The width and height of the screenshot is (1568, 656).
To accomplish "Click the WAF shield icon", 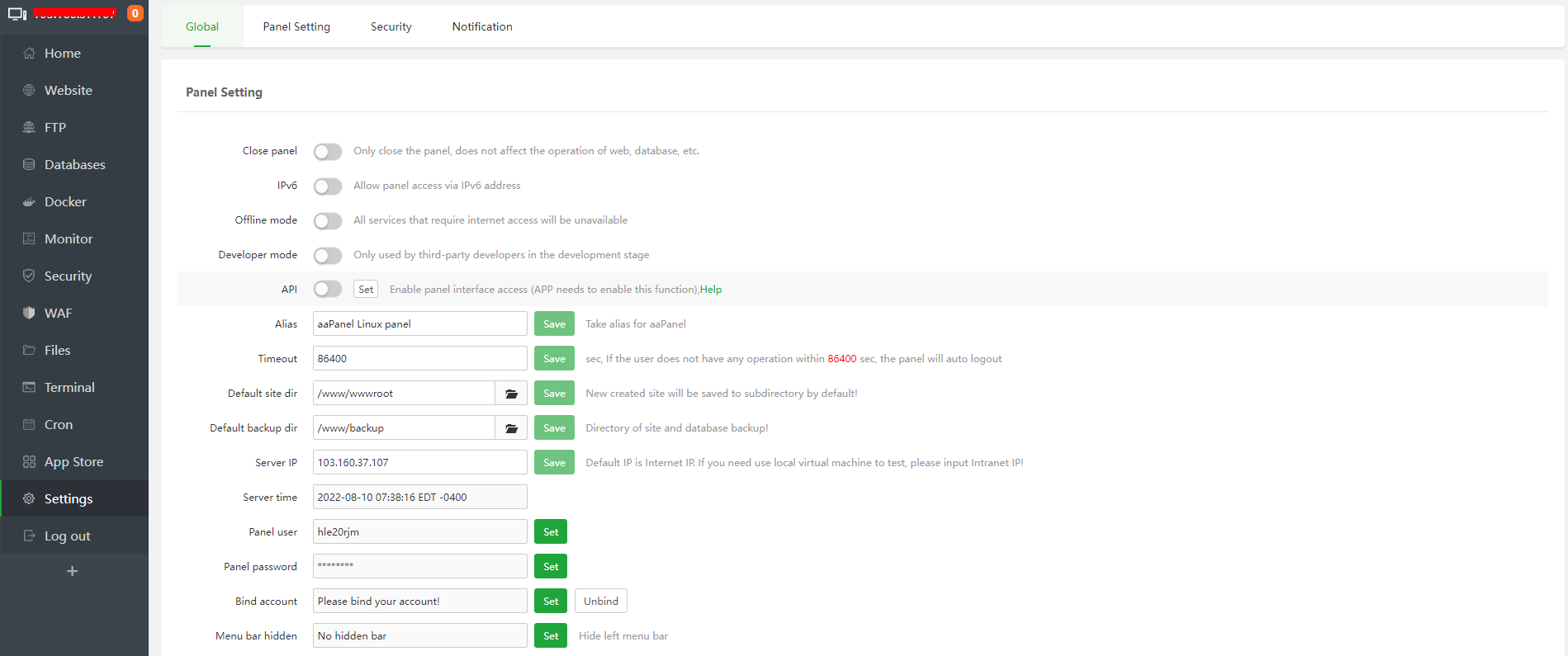I will click(29, 314).
